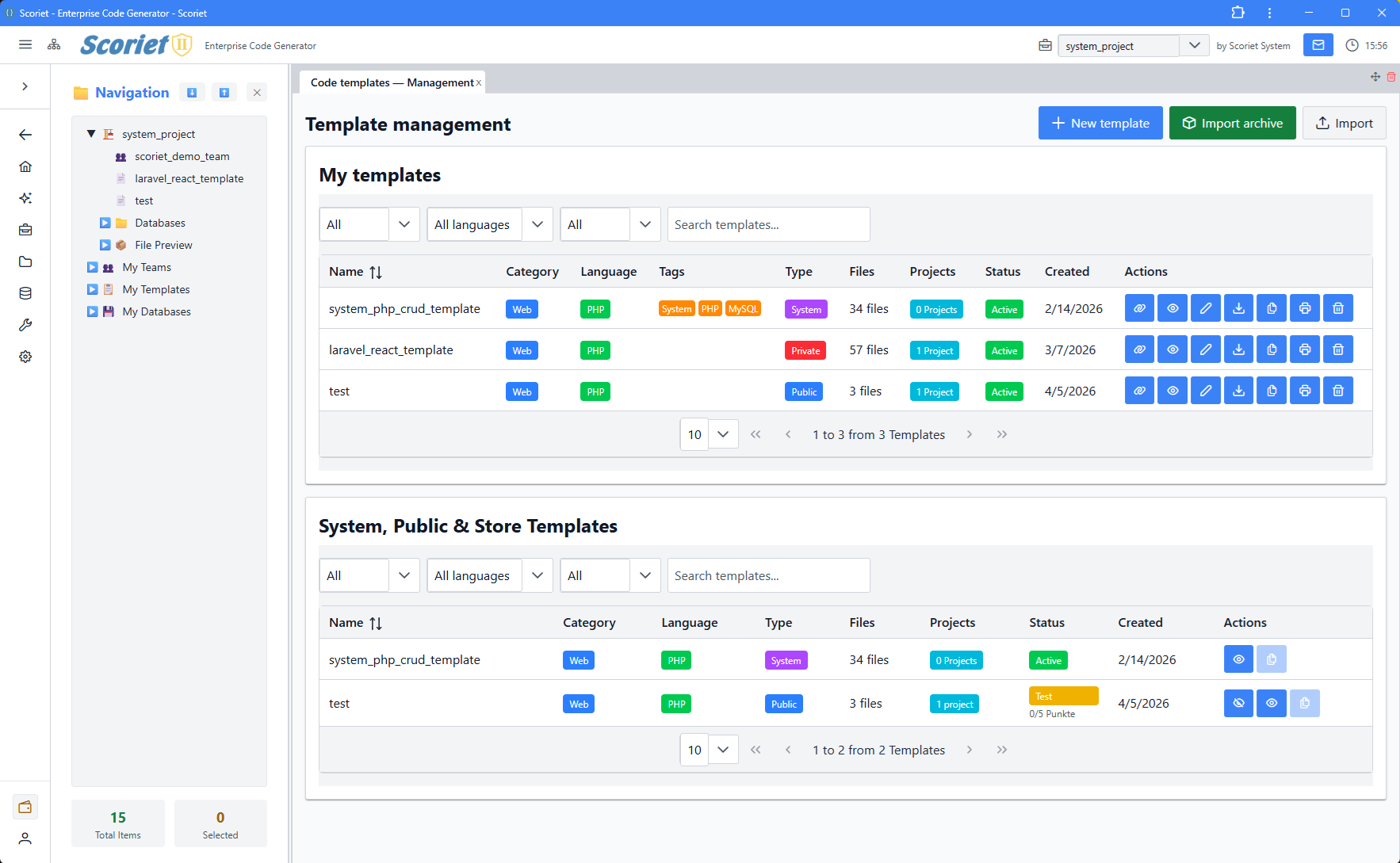This screenshot has height=863, width=1400.
Task: Download the laravel_react_template archive
Action: click(1238, 349)
